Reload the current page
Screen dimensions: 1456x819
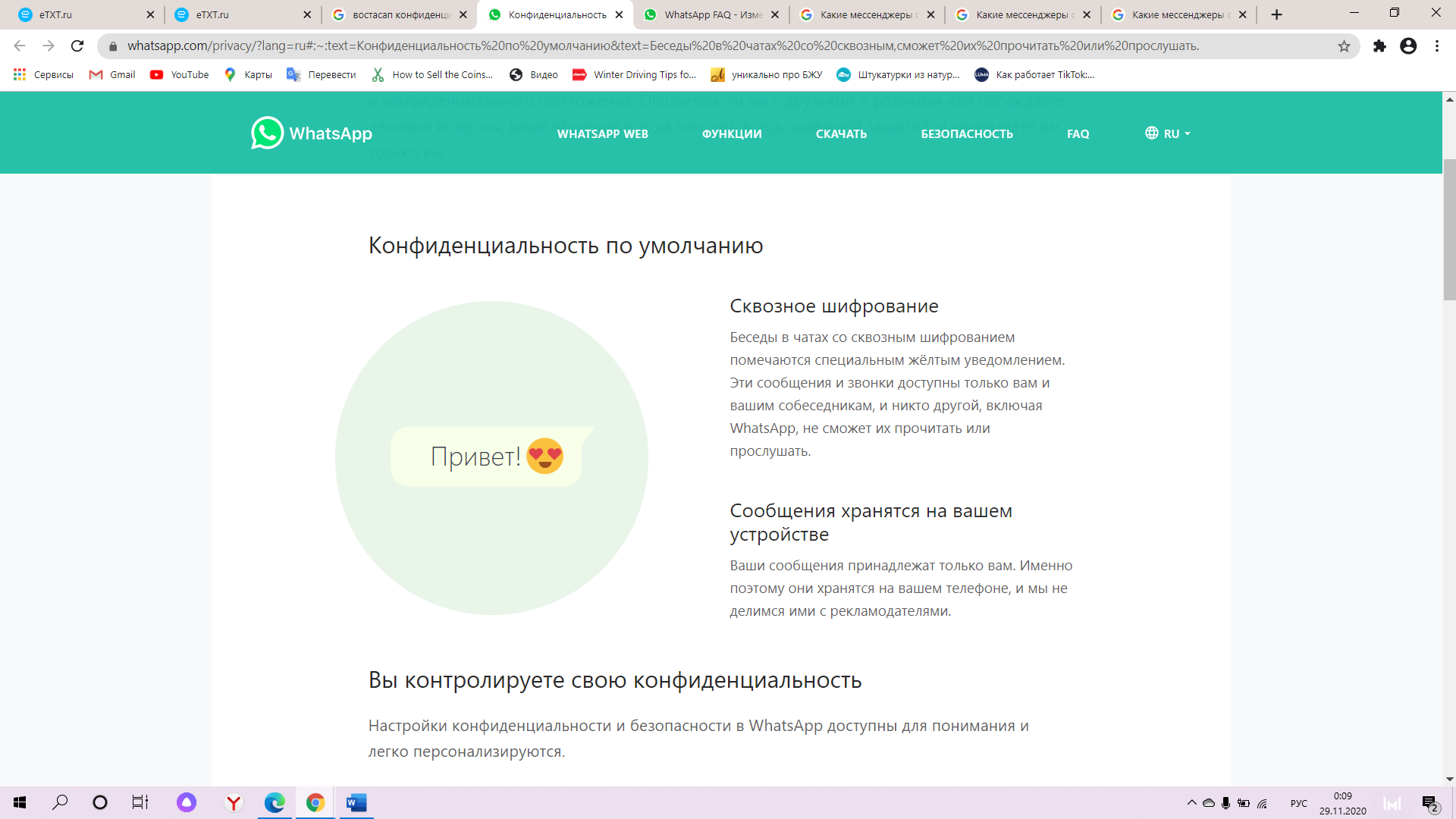click(77, 46)
